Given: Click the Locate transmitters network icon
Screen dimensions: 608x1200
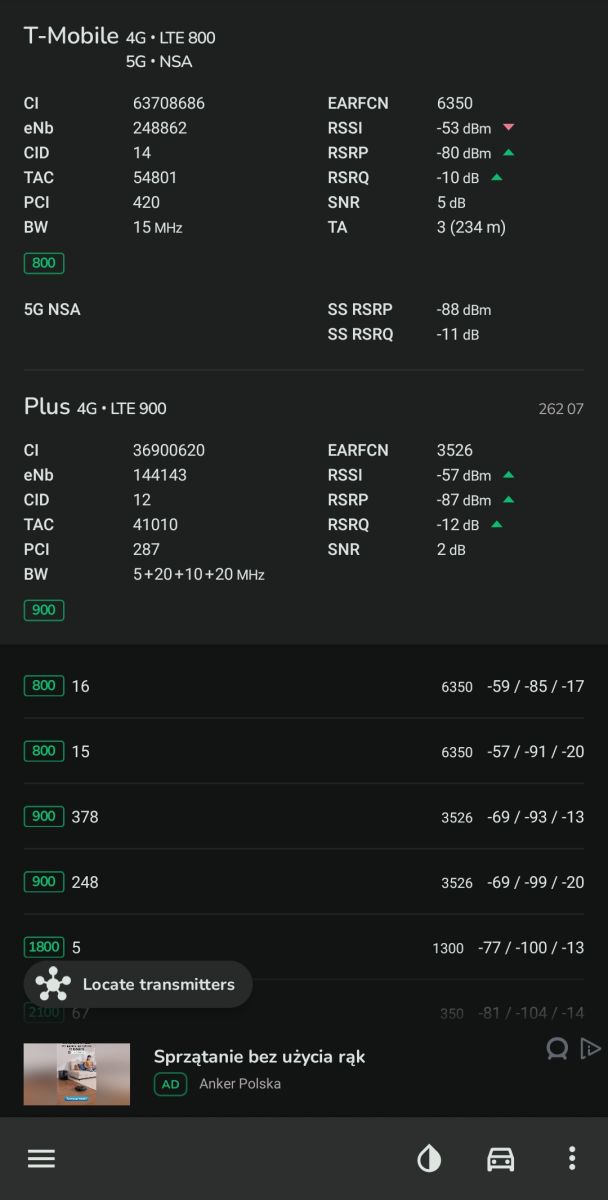Looking at the screenshot, I should point(52,984).
